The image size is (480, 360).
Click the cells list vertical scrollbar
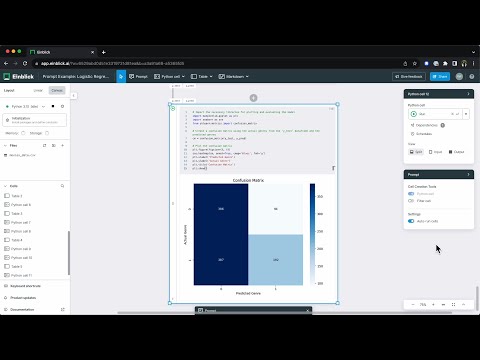(69, 253)
